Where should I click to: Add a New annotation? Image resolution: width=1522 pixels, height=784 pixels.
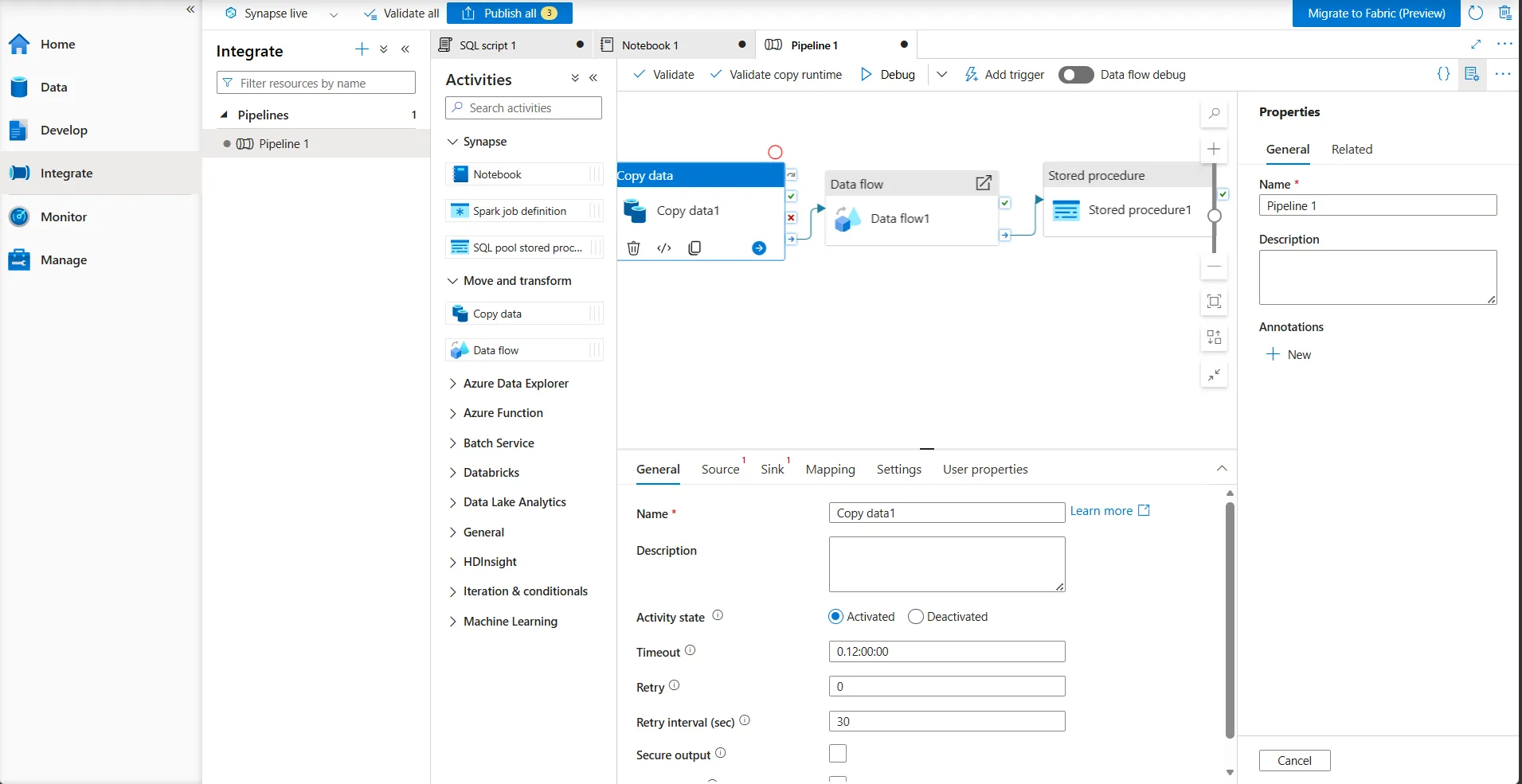tap(1289, 355)
